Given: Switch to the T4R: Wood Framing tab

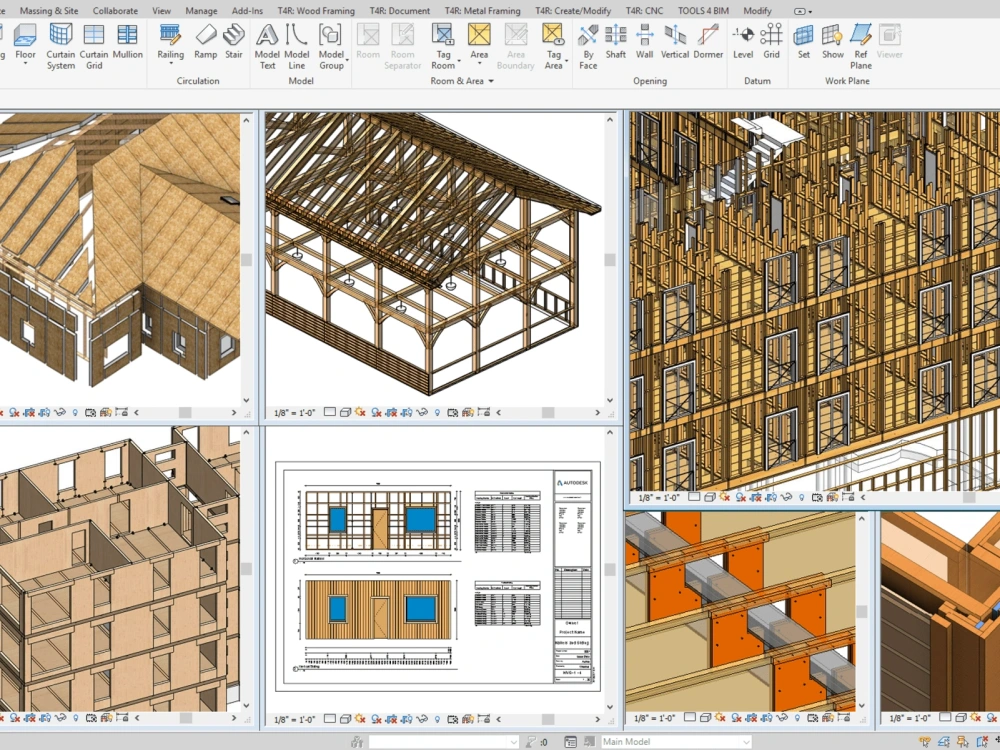Looking at the screenshot, I should (316, 11).
